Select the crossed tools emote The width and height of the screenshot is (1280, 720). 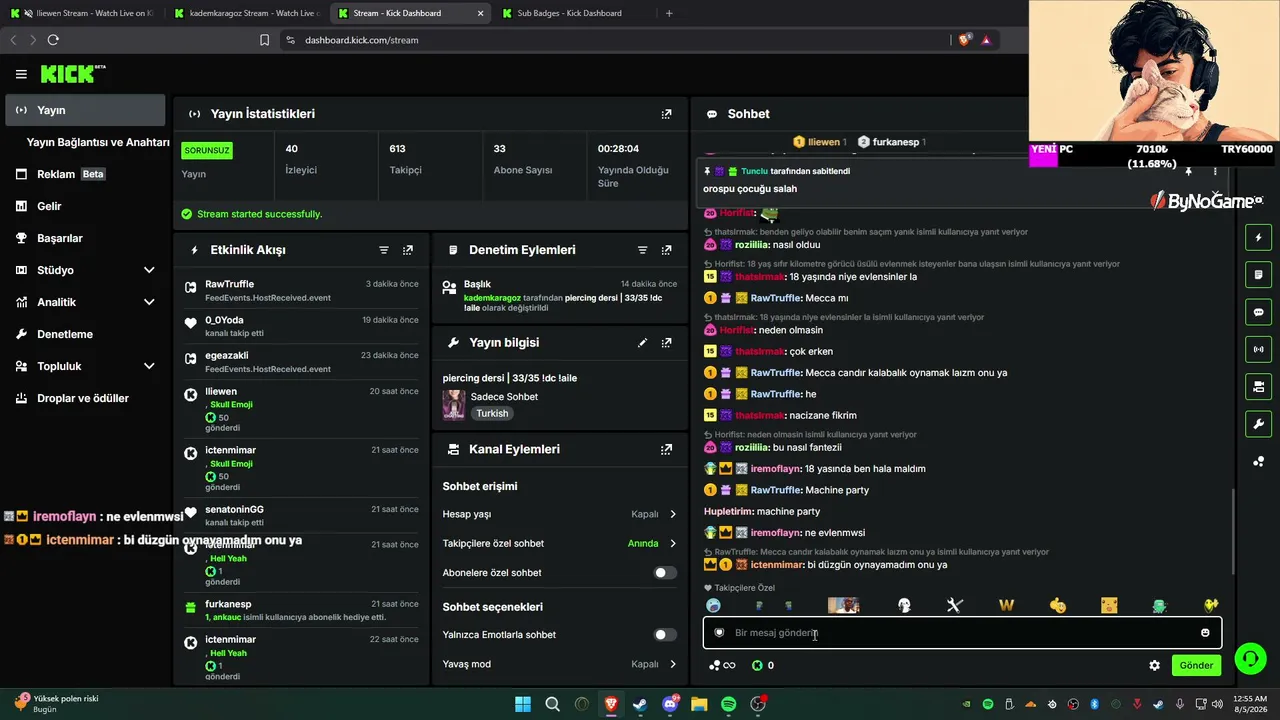click(x=954, y=605)
